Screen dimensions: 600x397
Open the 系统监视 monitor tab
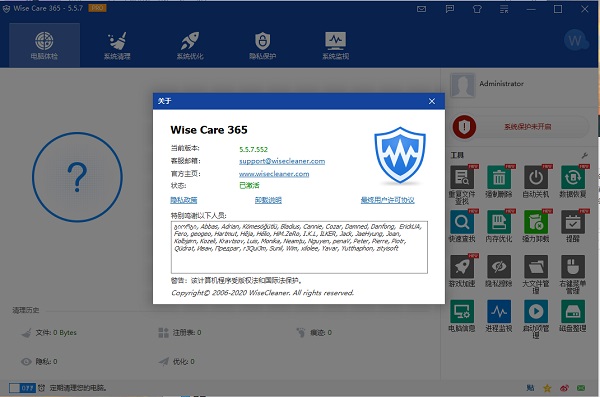point(335,46)
